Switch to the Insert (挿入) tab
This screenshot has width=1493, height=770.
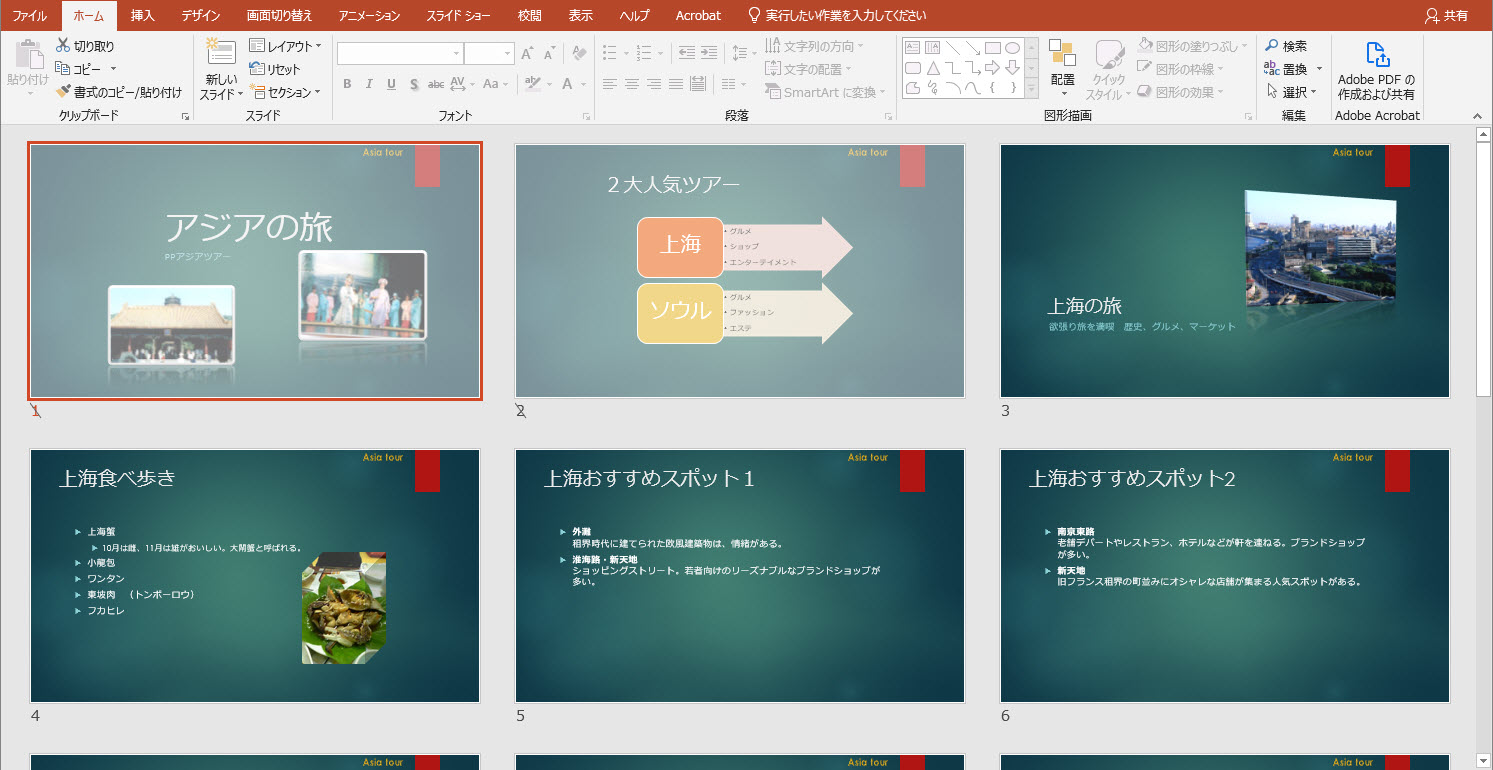click(x=143, y=15)
